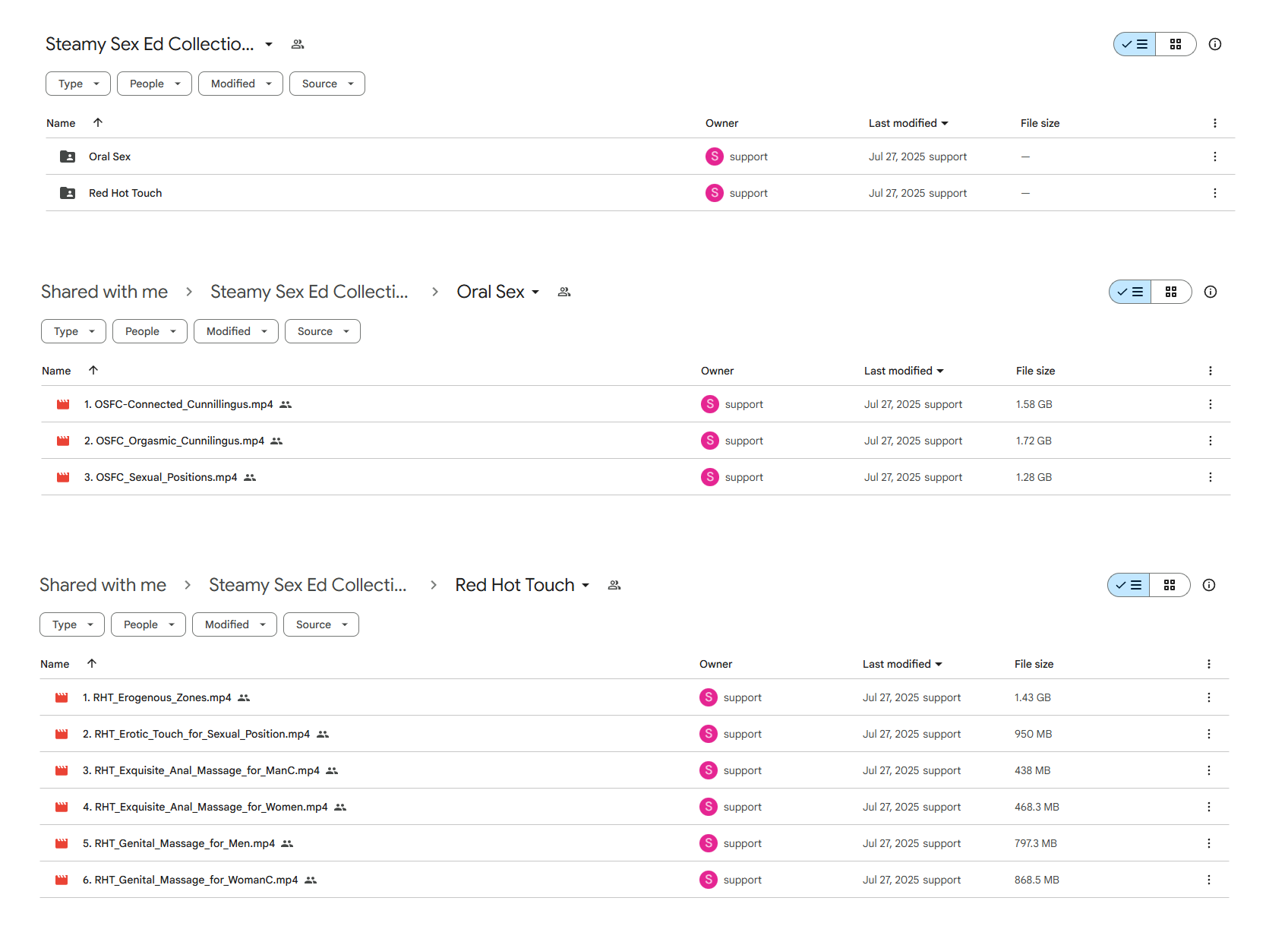Go to Steamy Sex Ed Collection in Oral Sex breadcrumb
Image resolution: width=1288 pixels, height=942 pixels.
pyautogui.click(x=309, y=292)
